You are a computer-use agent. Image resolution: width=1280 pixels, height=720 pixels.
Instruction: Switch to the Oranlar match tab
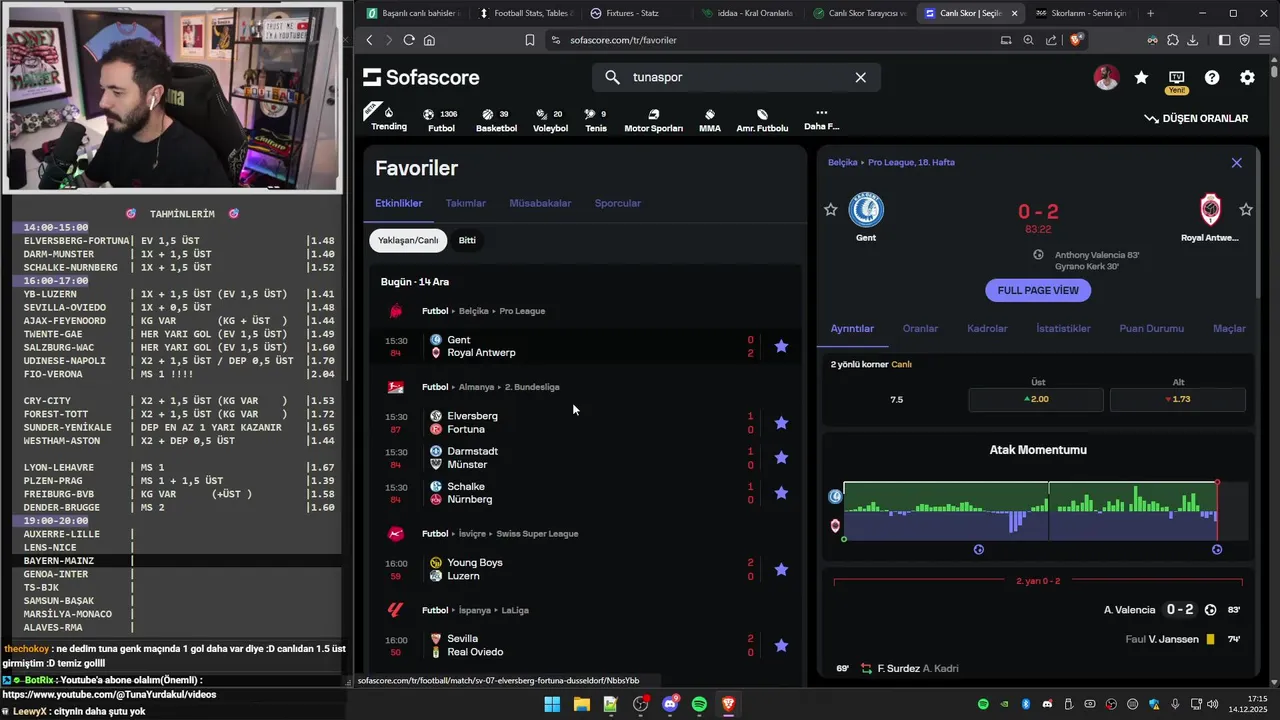[920, 328]
